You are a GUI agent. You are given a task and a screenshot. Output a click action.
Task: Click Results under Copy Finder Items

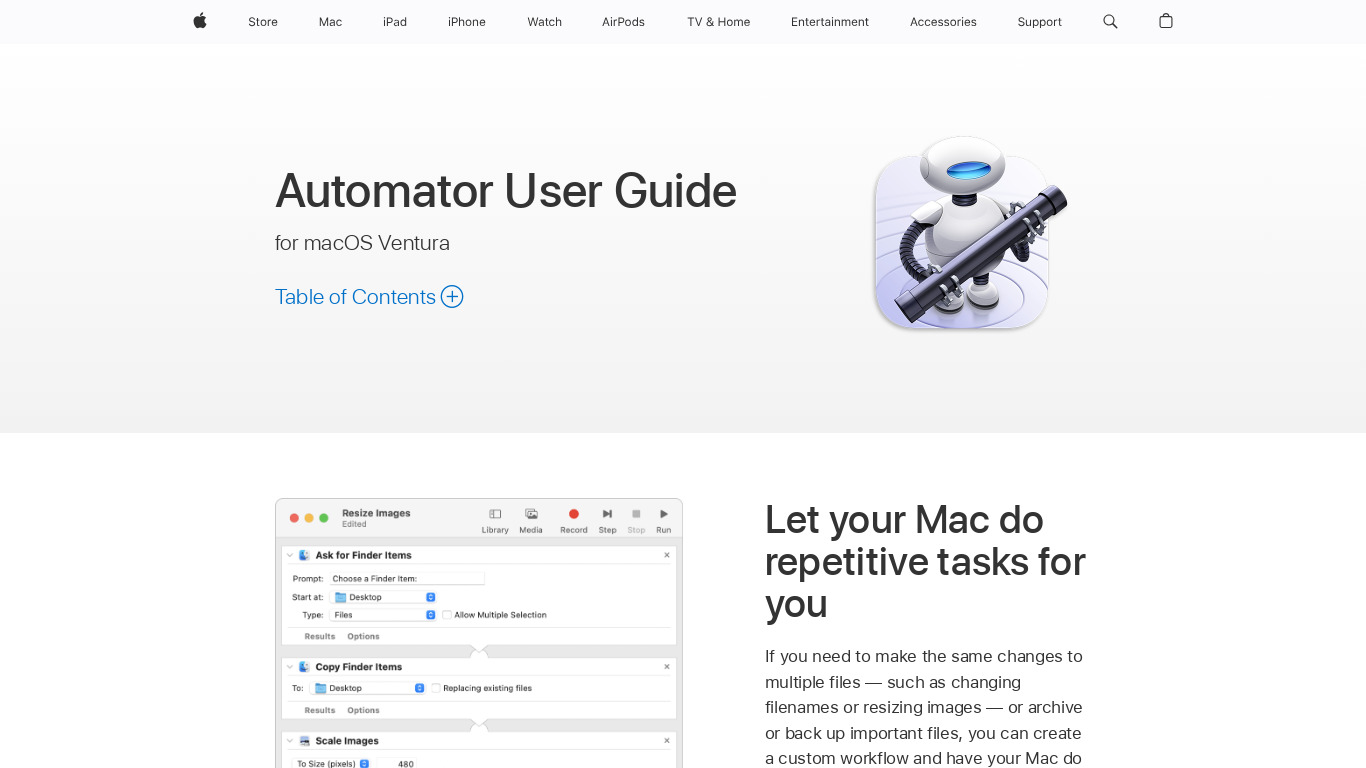320,710
